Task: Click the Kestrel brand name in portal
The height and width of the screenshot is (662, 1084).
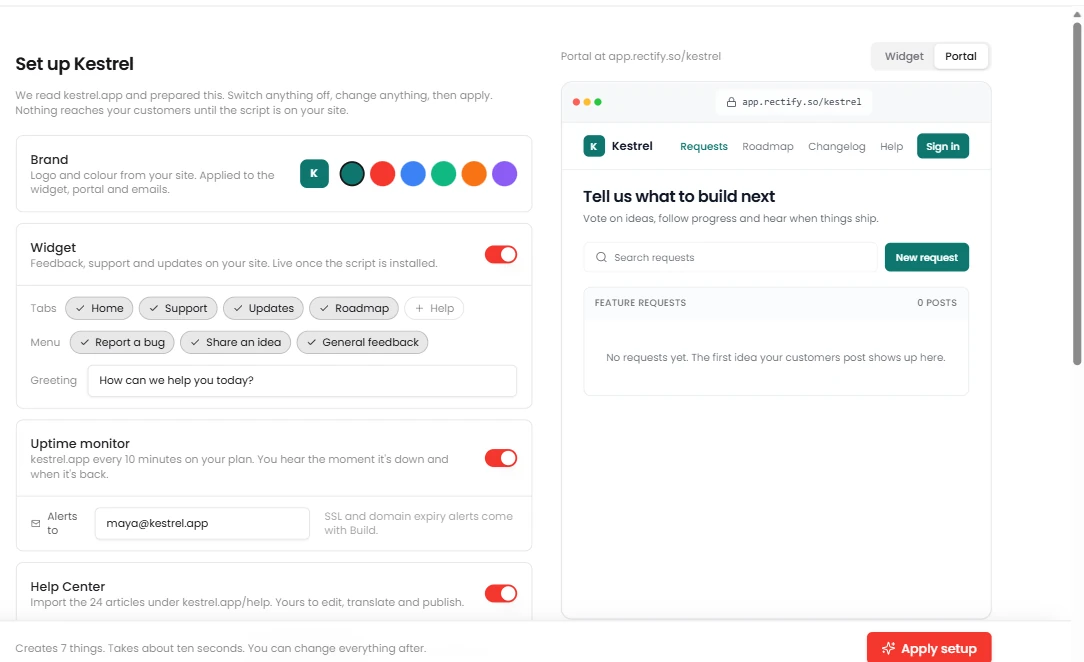Action: [x=632, y=146]
